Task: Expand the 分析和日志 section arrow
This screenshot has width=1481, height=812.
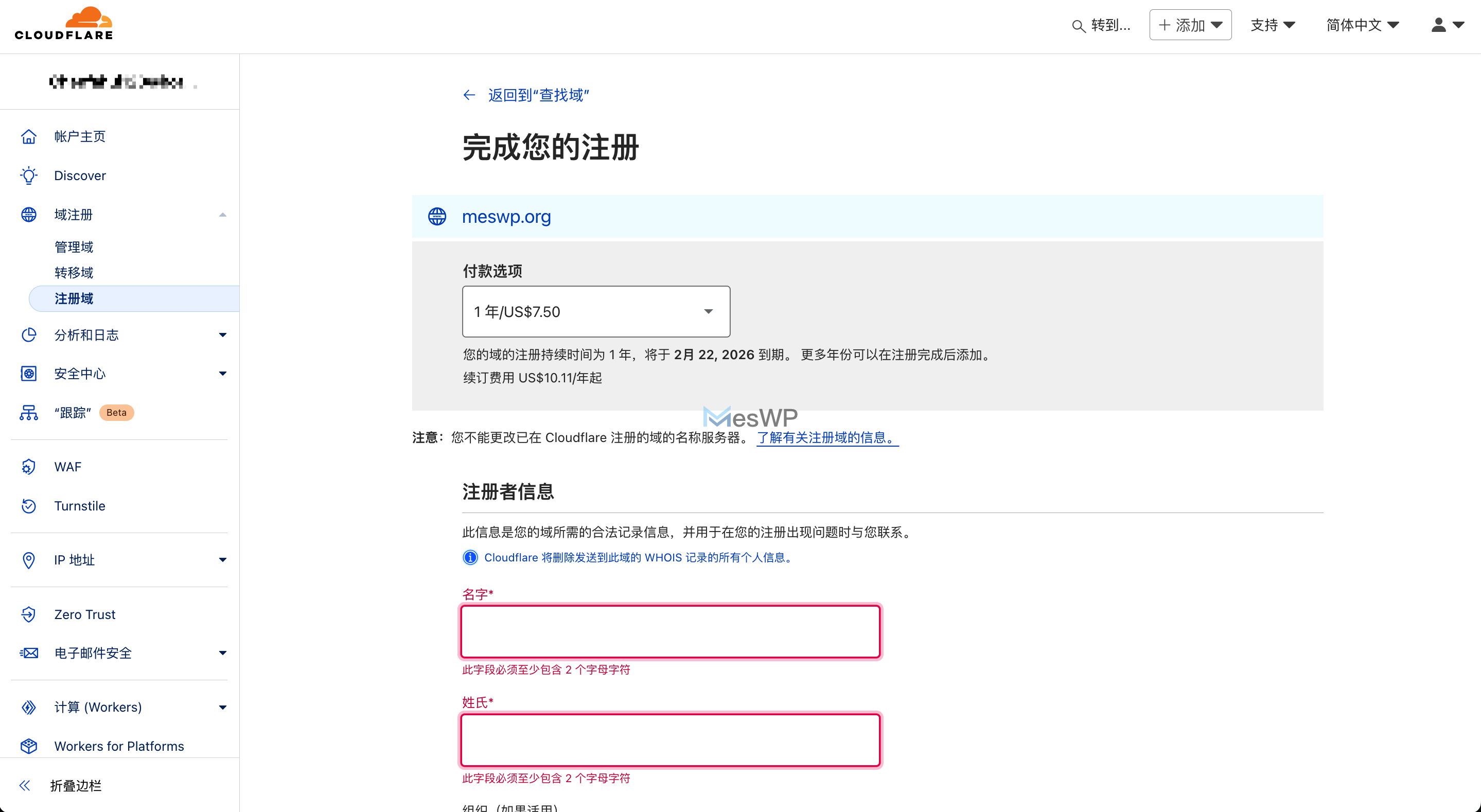Action: click(222, 334)
